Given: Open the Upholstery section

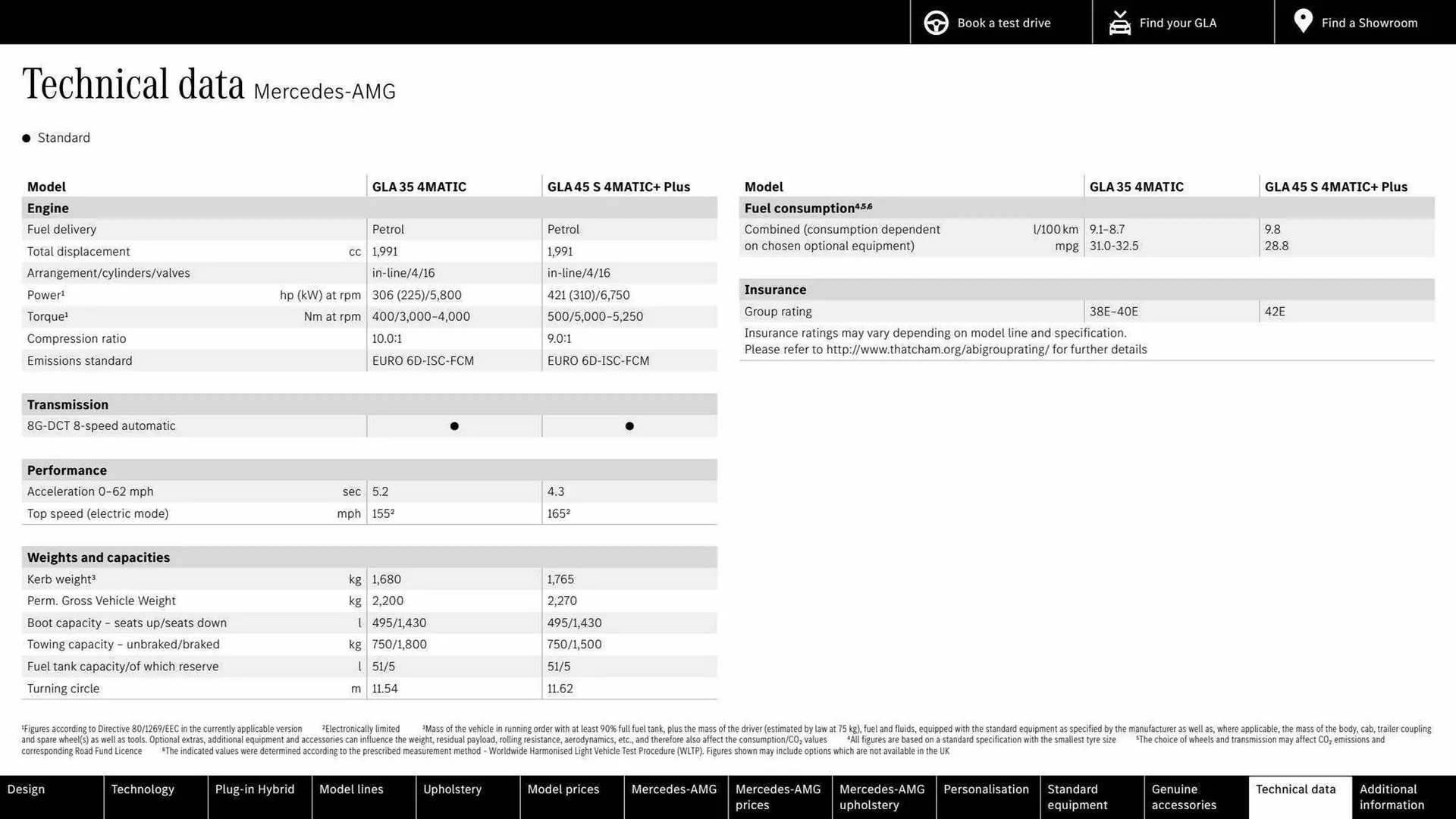Looking at the screenshot, I should point(452,789).
